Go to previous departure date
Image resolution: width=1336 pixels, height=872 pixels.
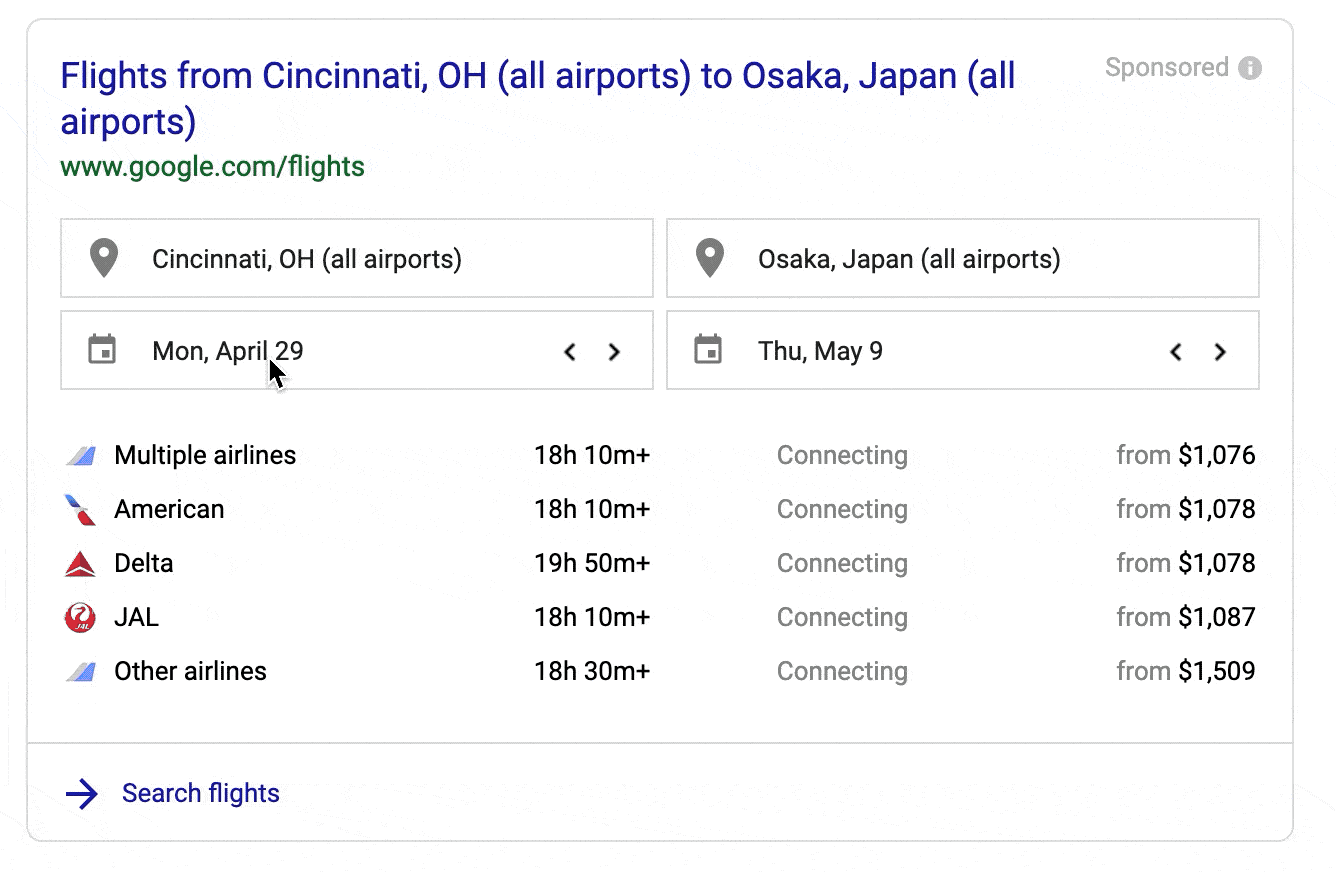570,352
